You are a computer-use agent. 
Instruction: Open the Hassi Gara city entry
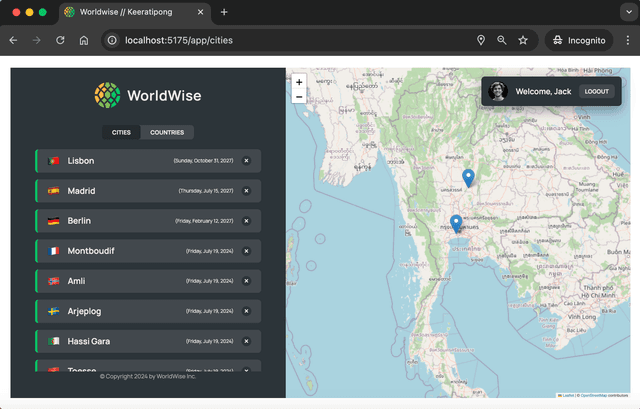(x=140, y=341)
